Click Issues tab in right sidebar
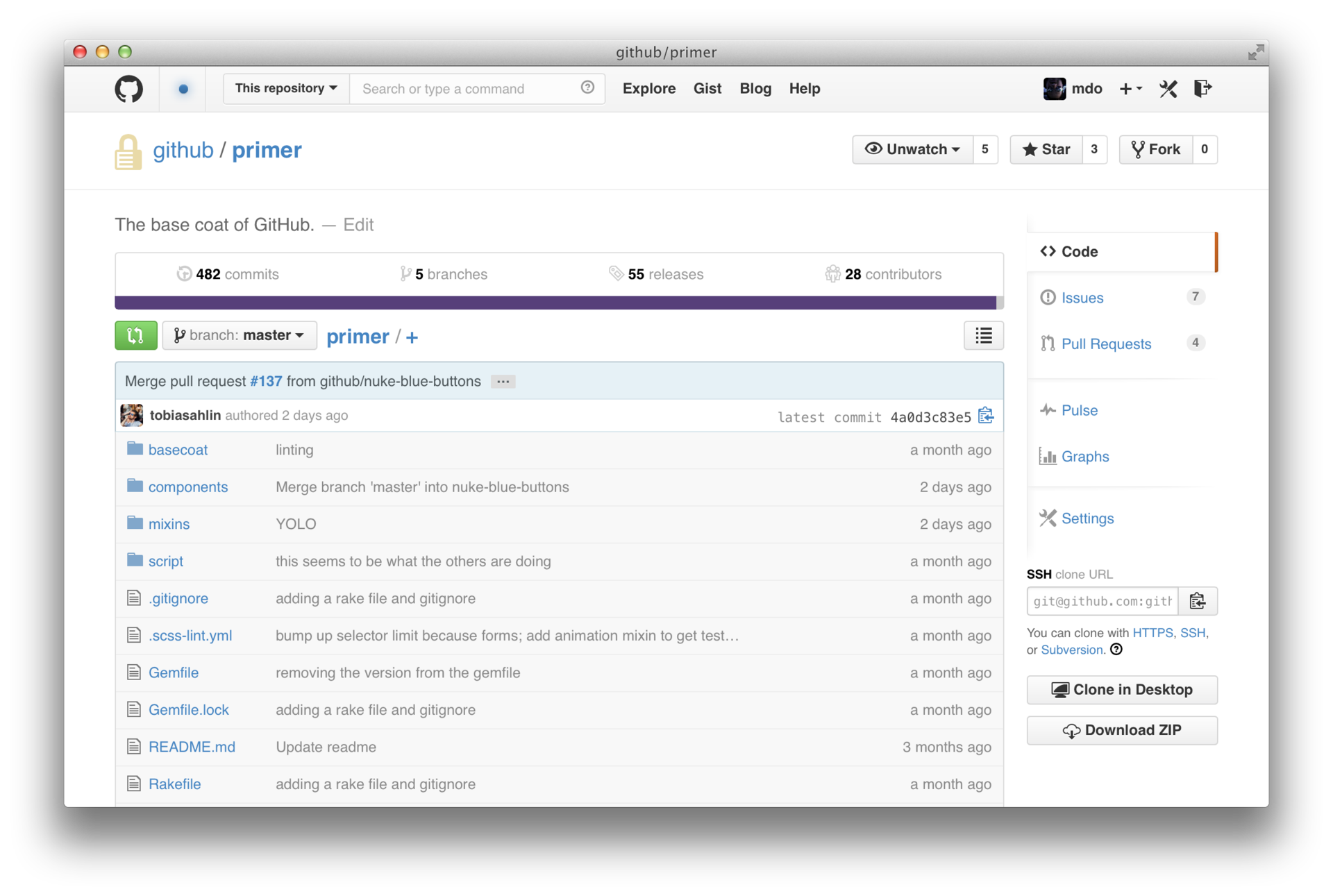This screenshot has width=1333, height=896. [1082, 298]
